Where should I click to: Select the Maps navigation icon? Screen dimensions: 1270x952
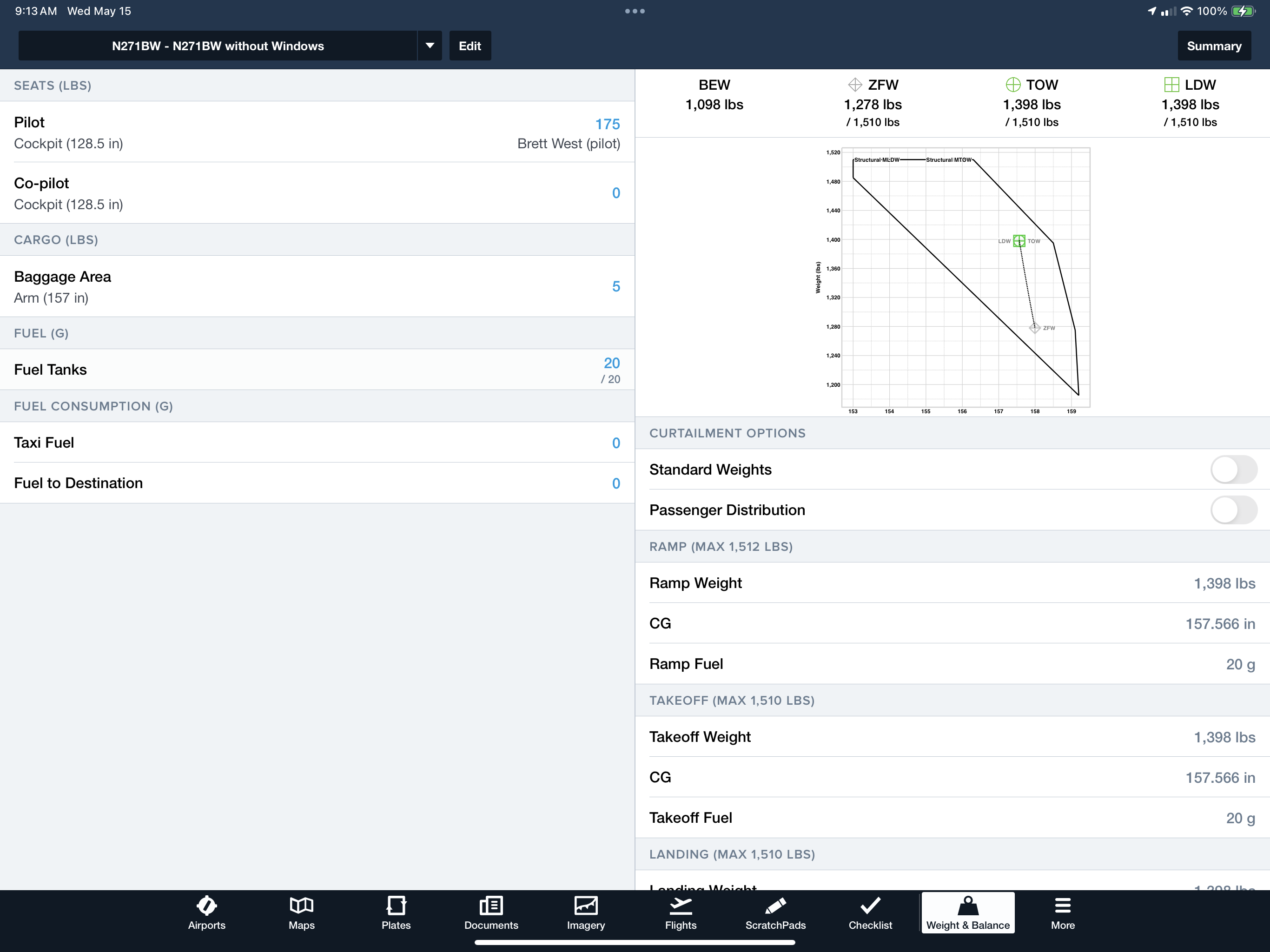(301, 912)
